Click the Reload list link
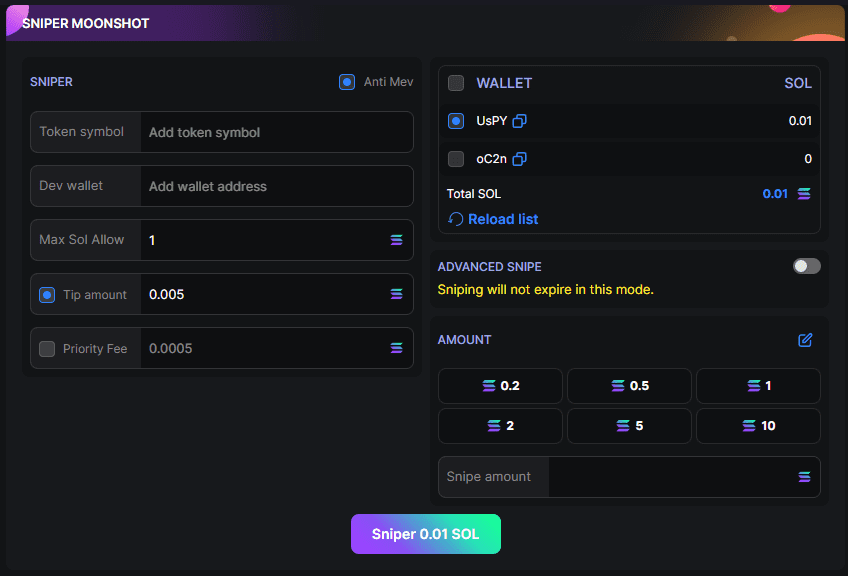The width and height of the screenshot is (848, 576). 502,219
